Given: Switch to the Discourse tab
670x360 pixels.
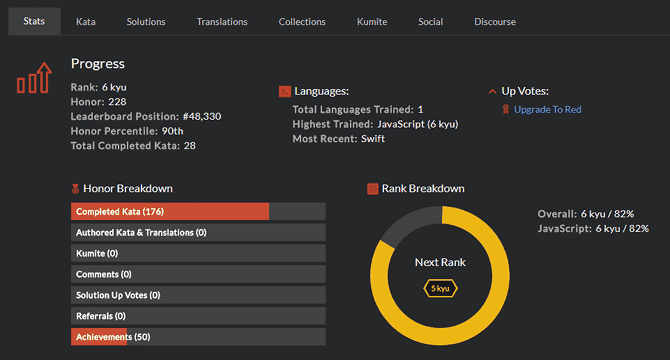Looking at the screenshot, I should (x=495, y=22).
